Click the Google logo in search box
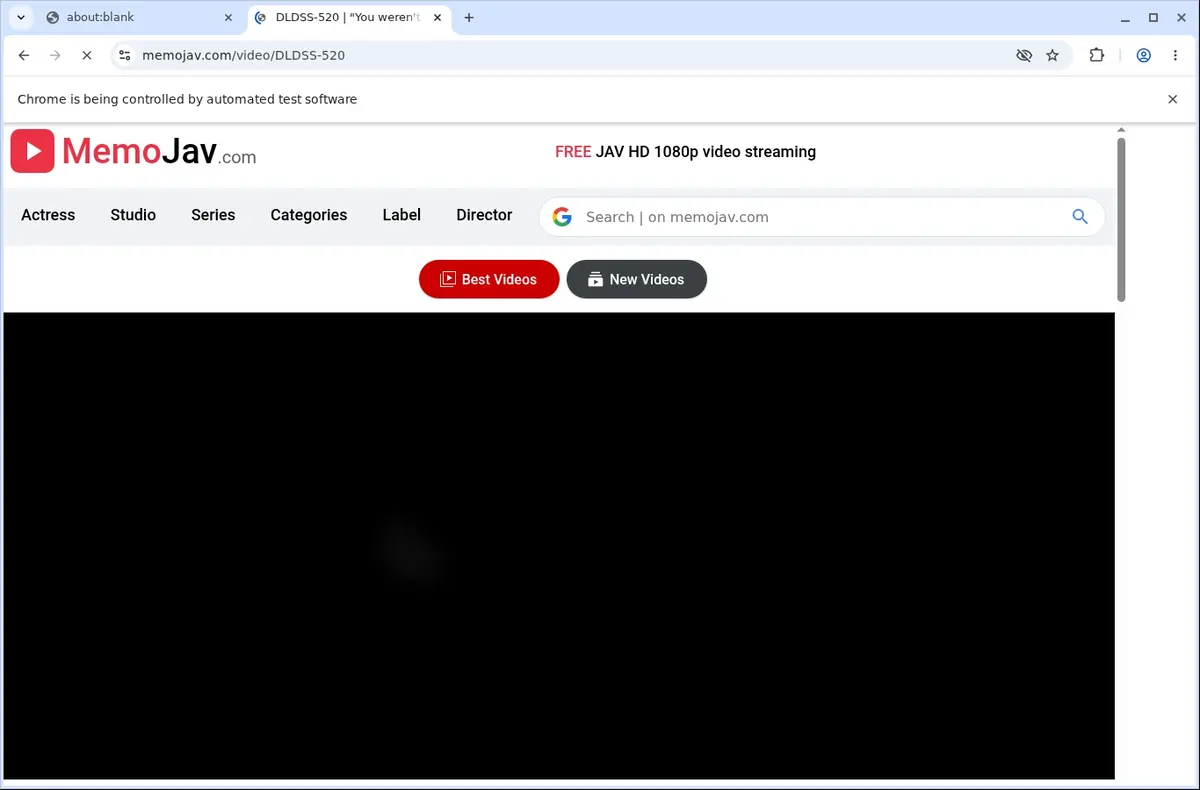Screen dimensions: 1200x790 (x=562, y=217)
